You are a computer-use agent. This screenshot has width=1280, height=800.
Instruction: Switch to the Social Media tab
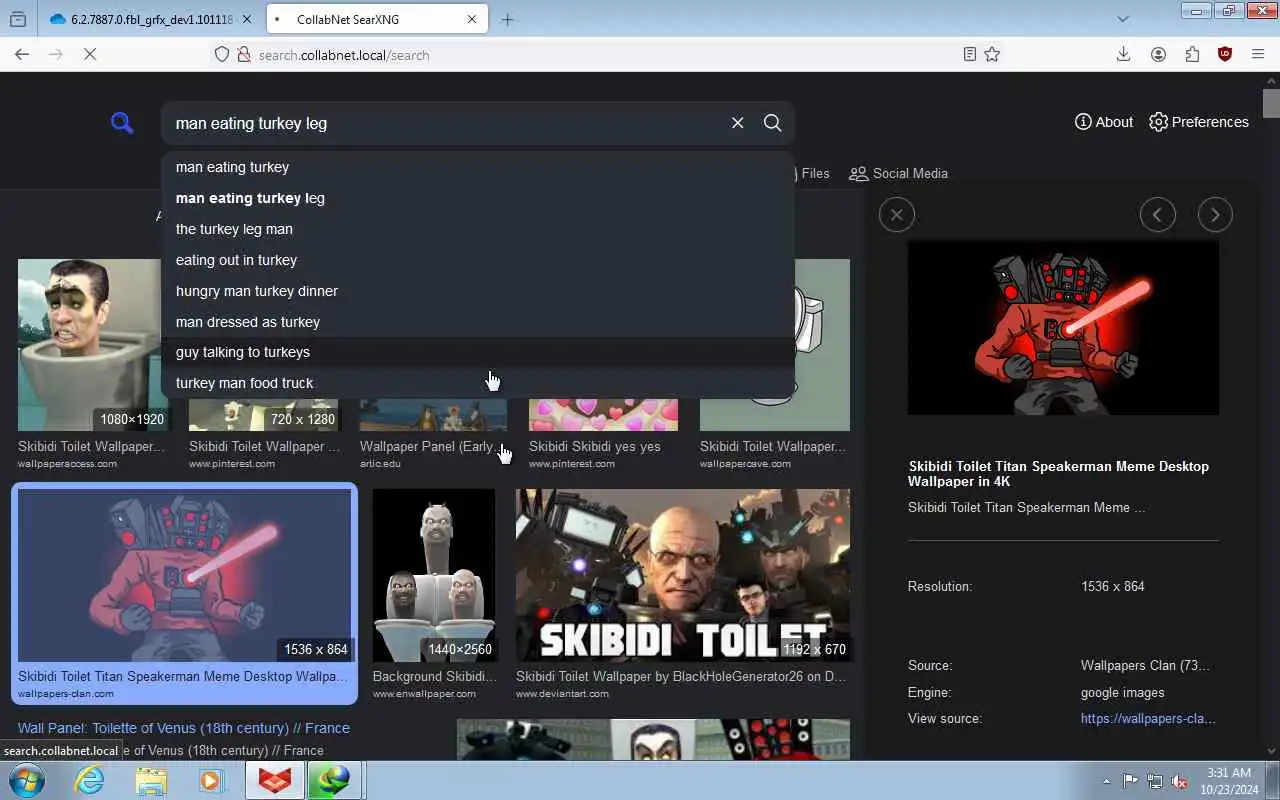[x=898, y=173]
